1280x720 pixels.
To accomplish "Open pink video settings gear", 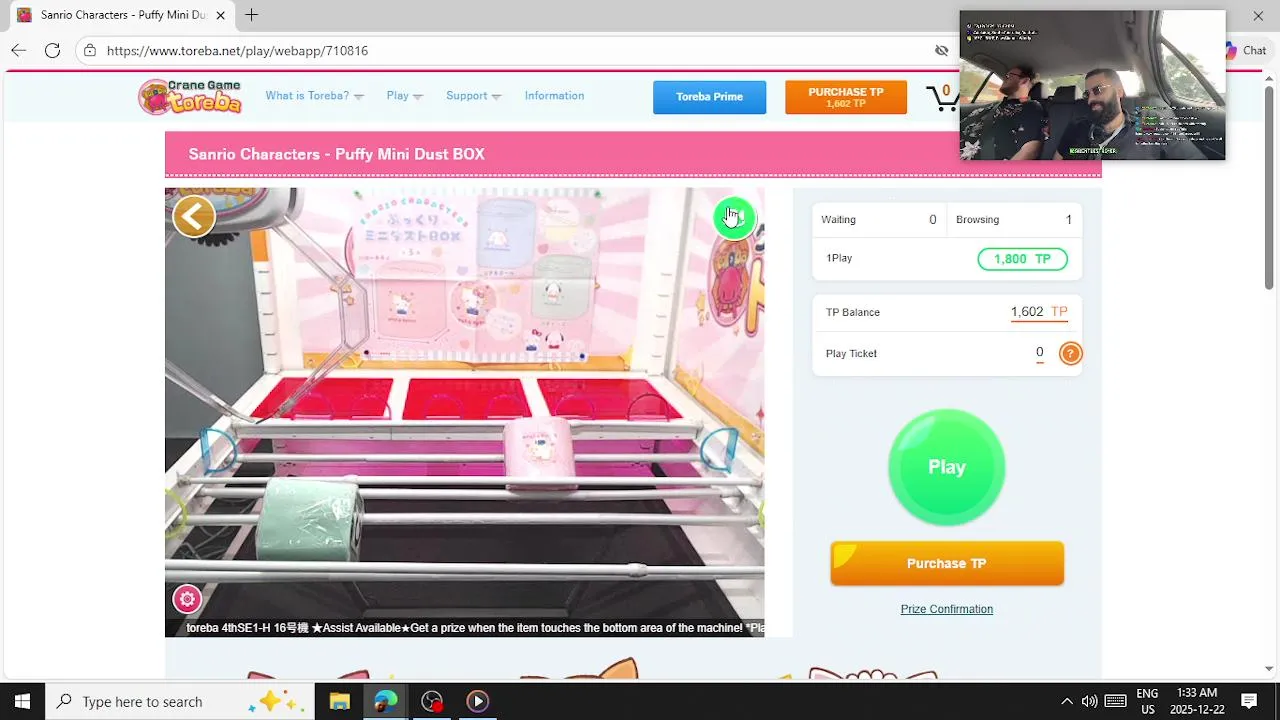I will tap(187, 599).
